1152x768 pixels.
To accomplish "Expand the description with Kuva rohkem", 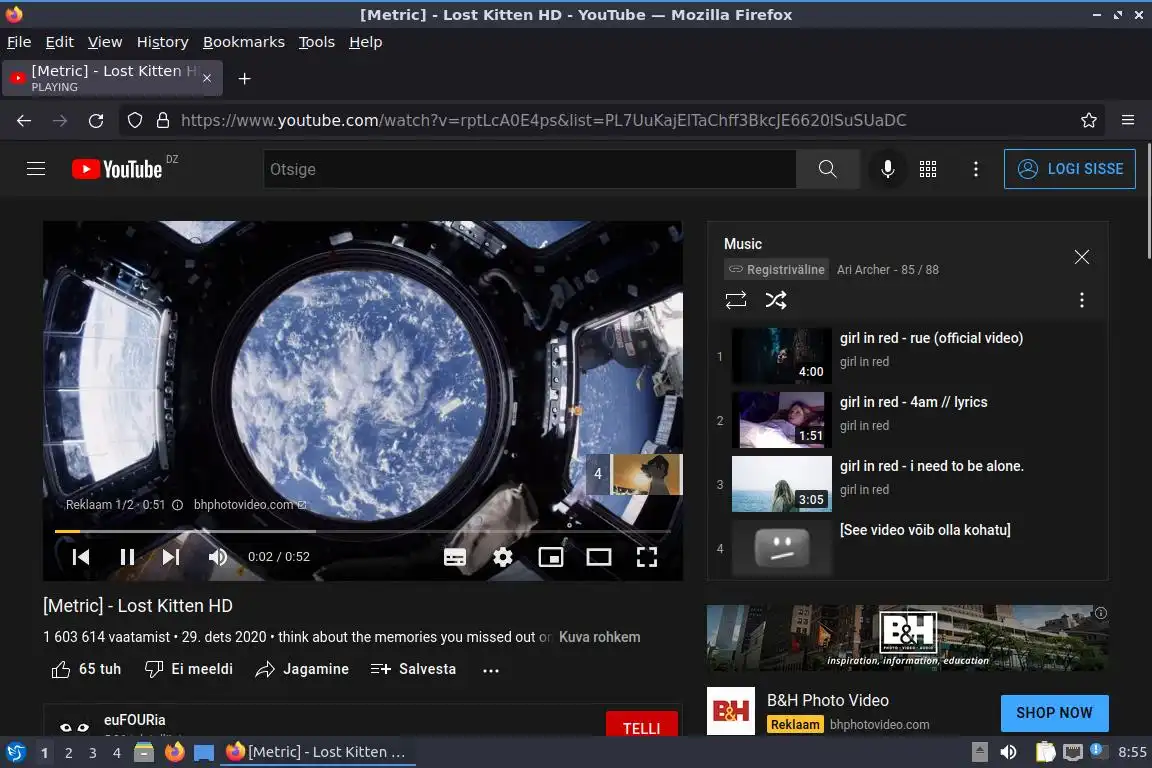I will pyautogui.click(x=600, y=637).
